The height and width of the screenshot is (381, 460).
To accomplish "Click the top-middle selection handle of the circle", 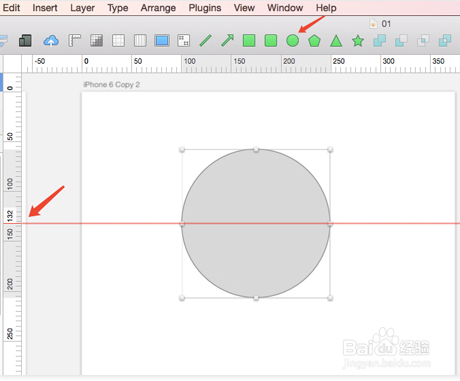I will 256,149.
